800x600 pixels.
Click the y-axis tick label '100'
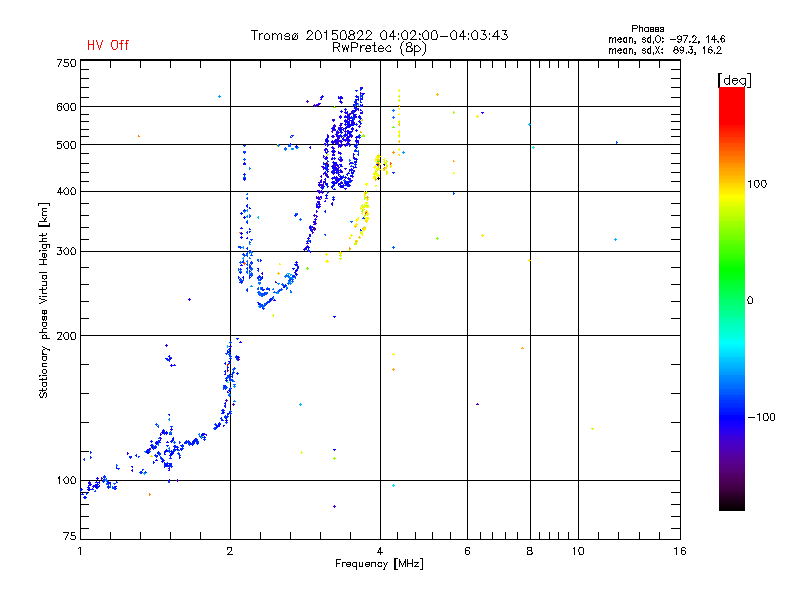[x=66, y=480]
